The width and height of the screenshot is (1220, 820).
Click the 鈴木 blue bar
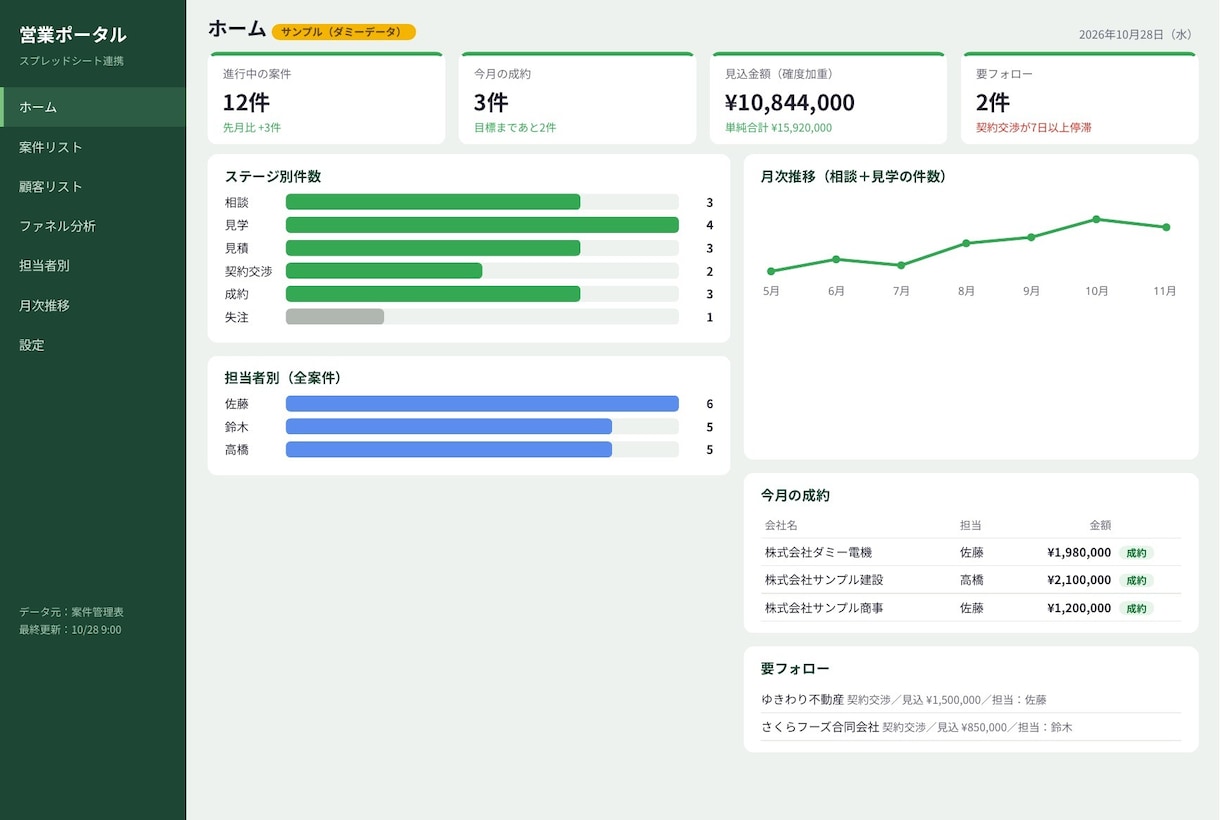[449, 427]
